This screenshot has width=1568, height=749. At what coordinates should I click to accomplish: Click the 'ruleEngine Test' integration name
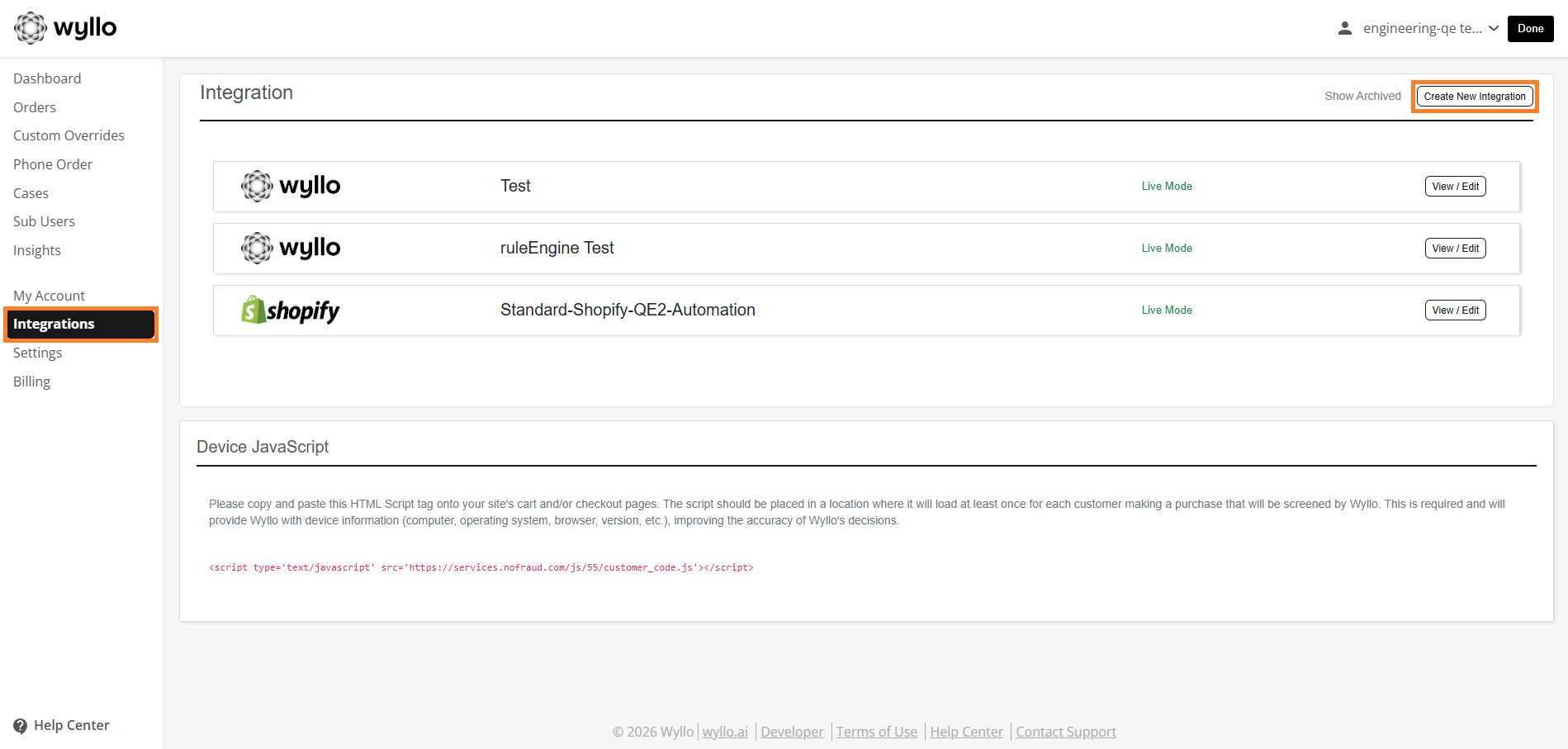coord(557,248)
